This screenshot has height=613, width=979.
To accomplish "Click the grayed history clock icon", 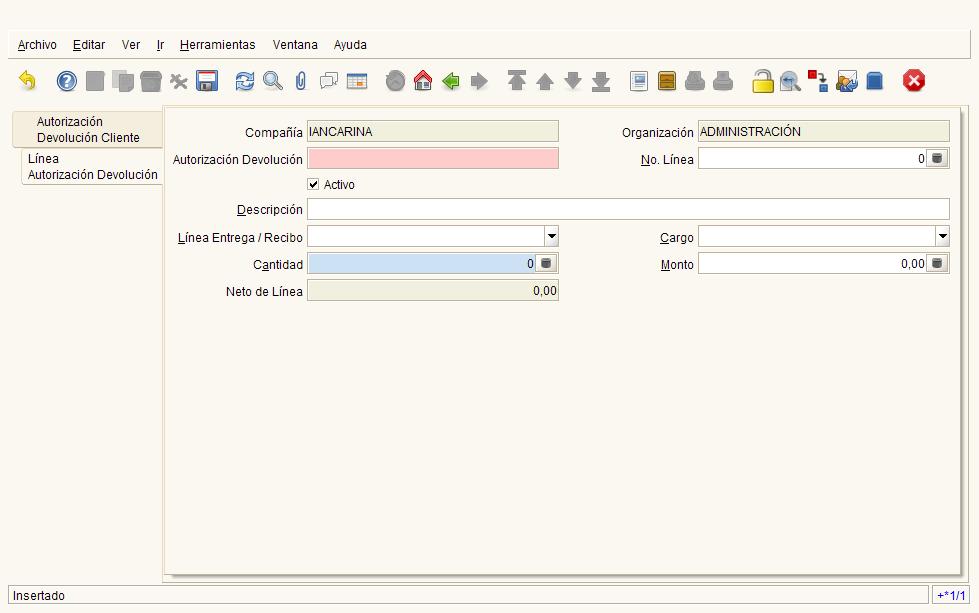I will (x=395, y=81).
